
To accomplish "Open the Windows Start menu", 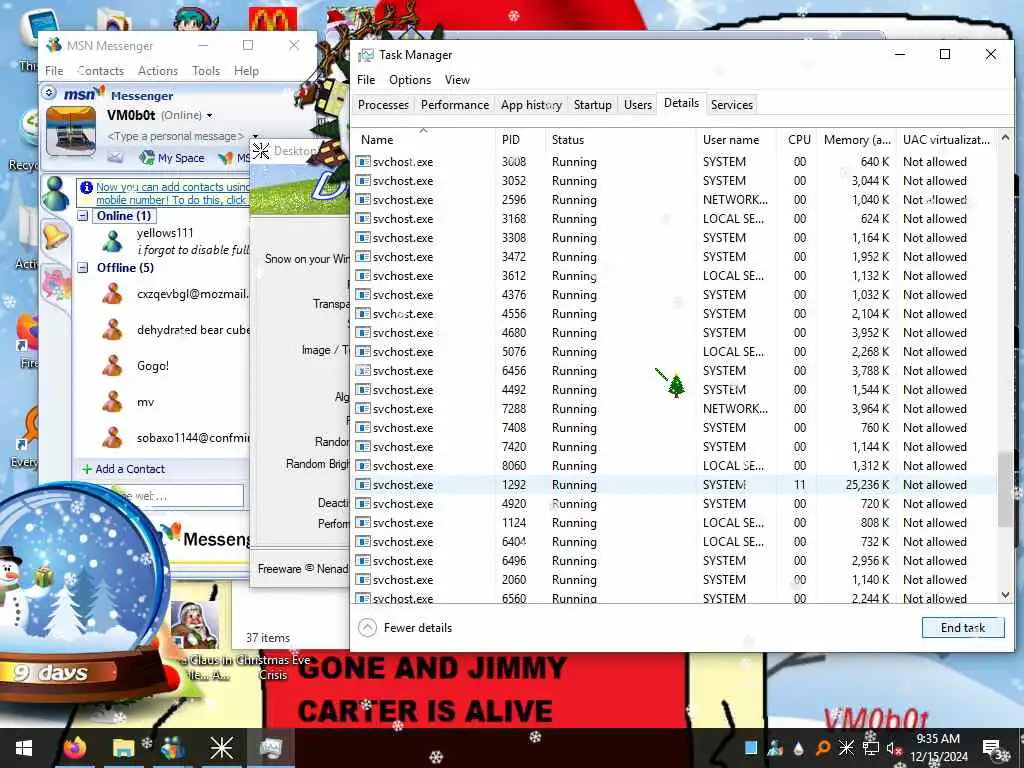I will point(24,748).
